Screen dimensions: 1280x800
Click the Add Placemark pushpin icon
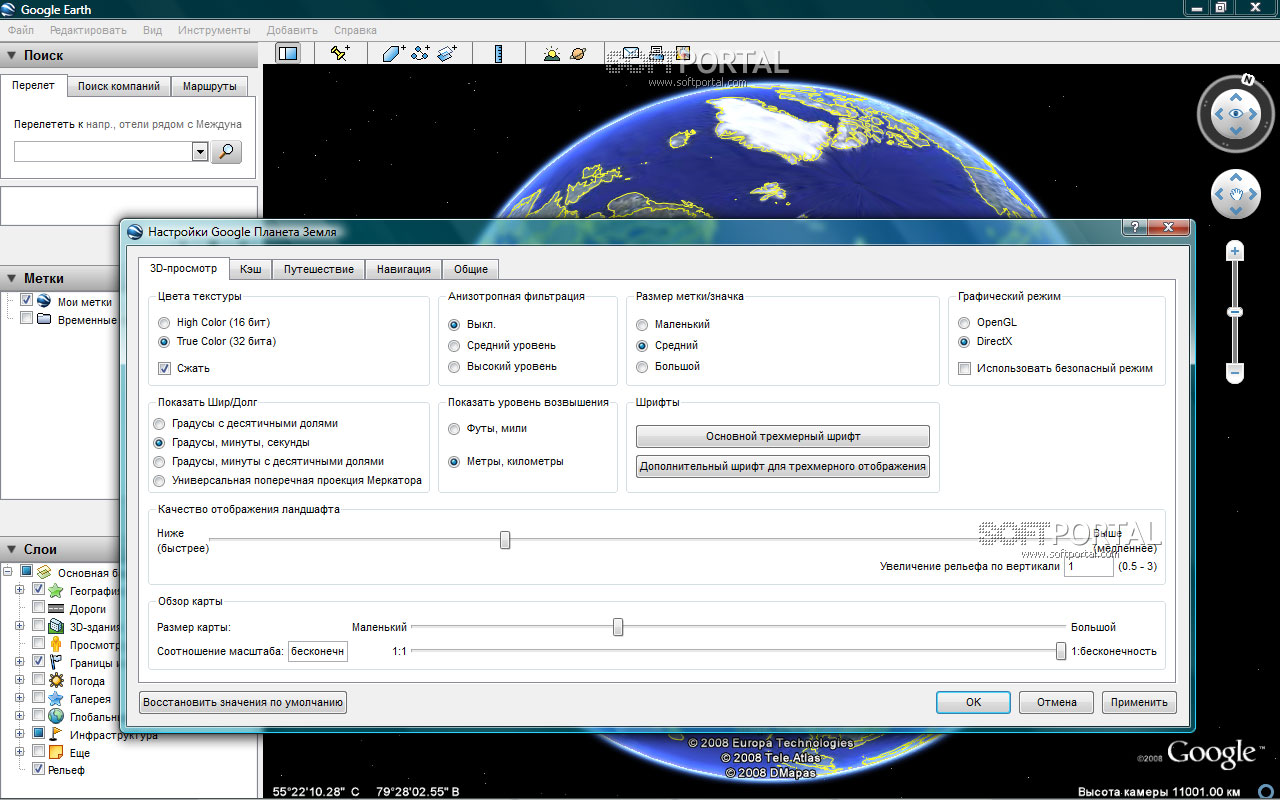[340, 53]
